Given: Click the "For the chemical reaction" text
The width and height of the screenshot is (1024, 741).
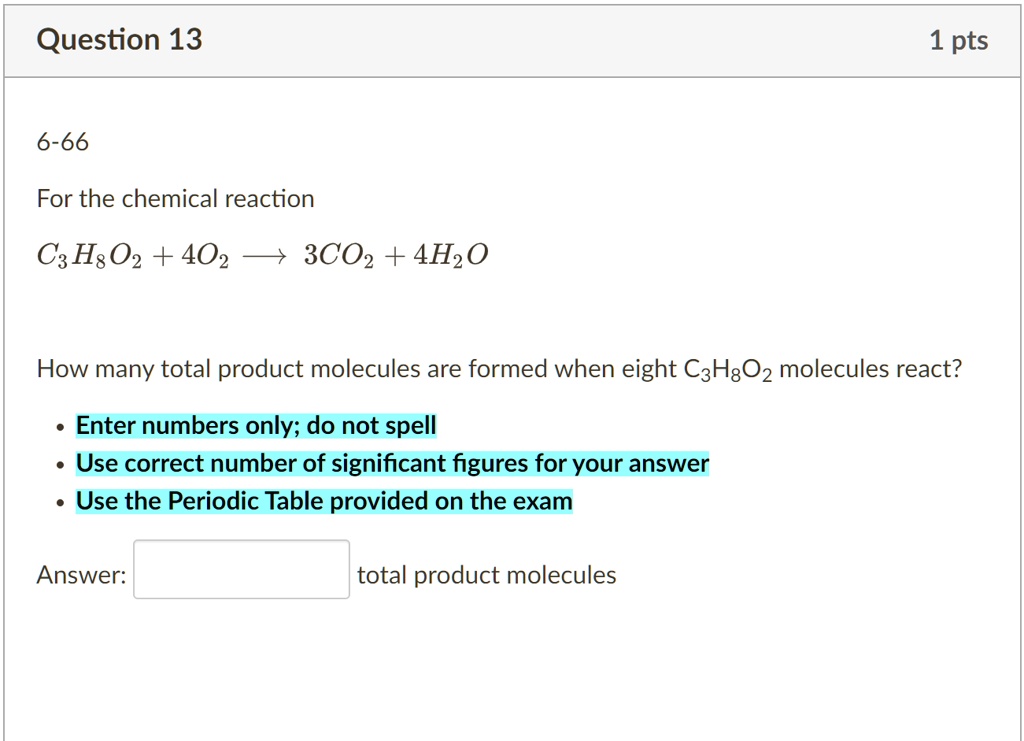Looking at the screenshot, I should point(175,199).
